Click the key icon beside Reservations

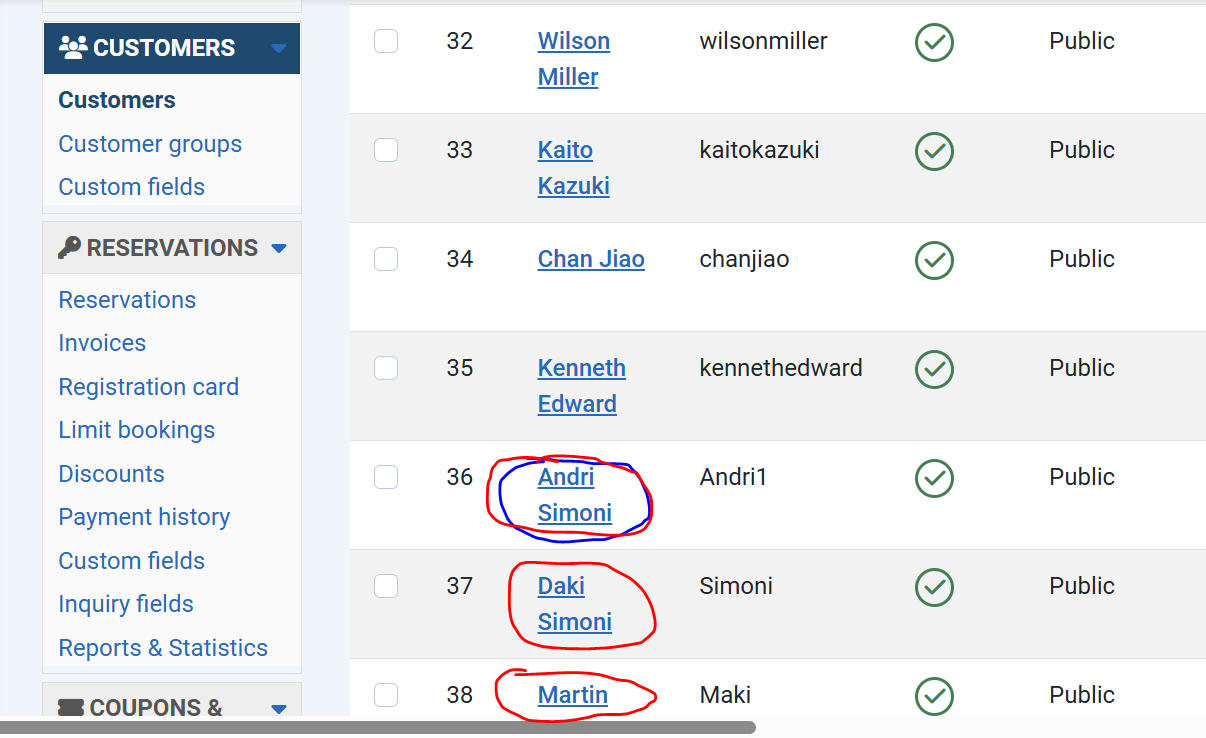(69, 248)
